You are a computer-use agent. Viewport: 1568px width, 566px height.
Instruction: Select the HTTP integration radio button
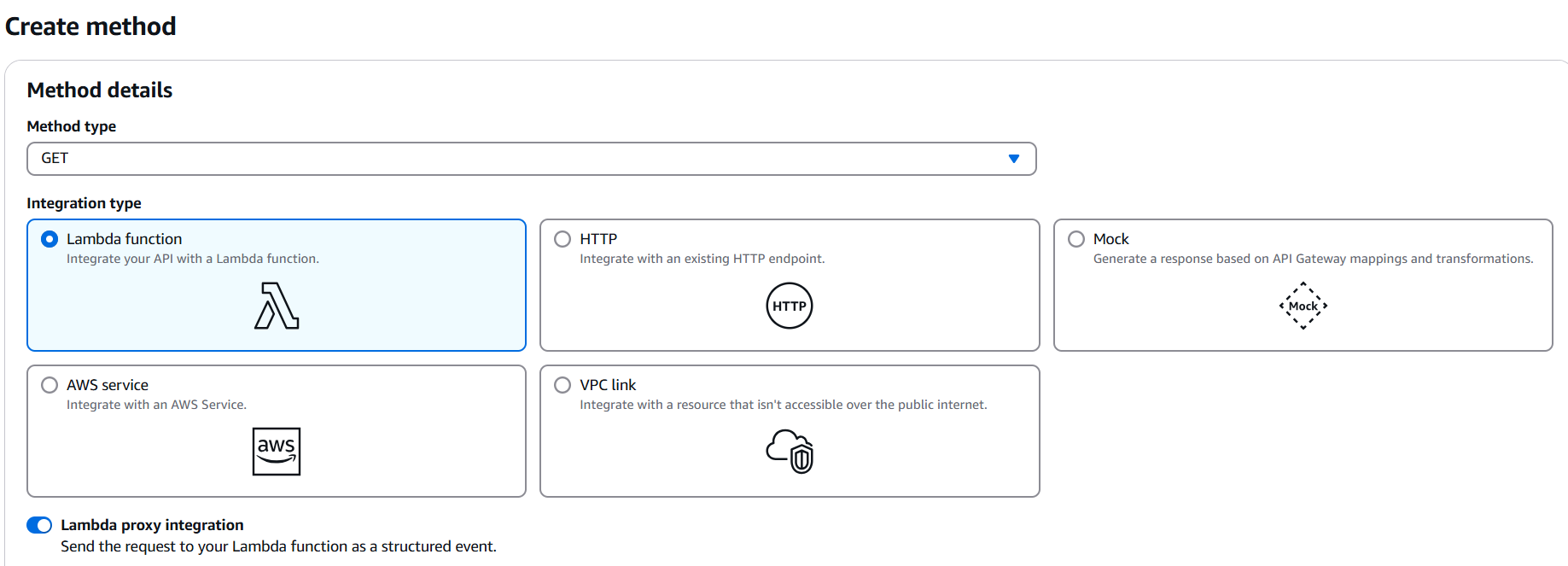[562, 239]
